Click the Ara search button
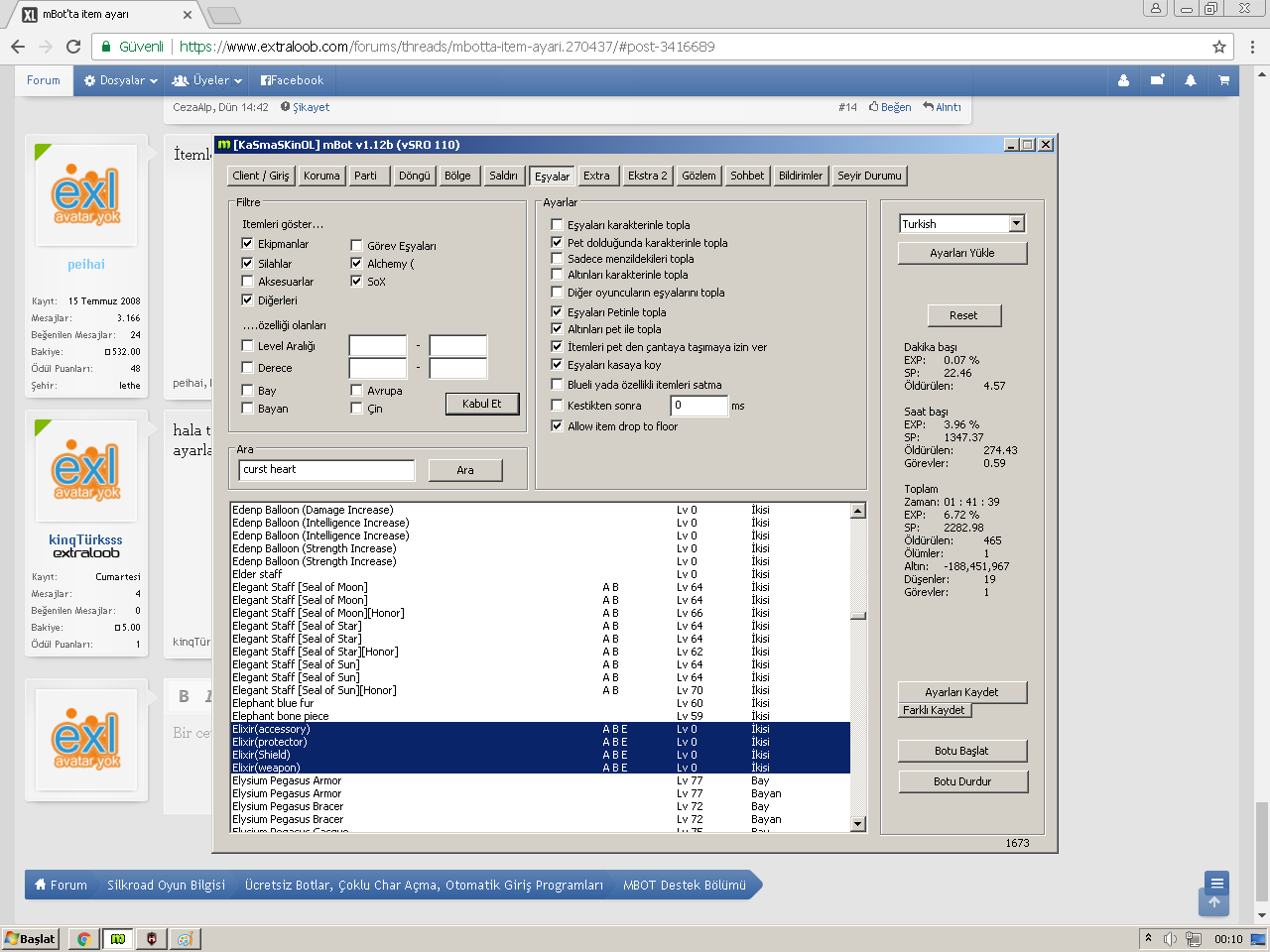1270x952 pixels. point(465,470)
